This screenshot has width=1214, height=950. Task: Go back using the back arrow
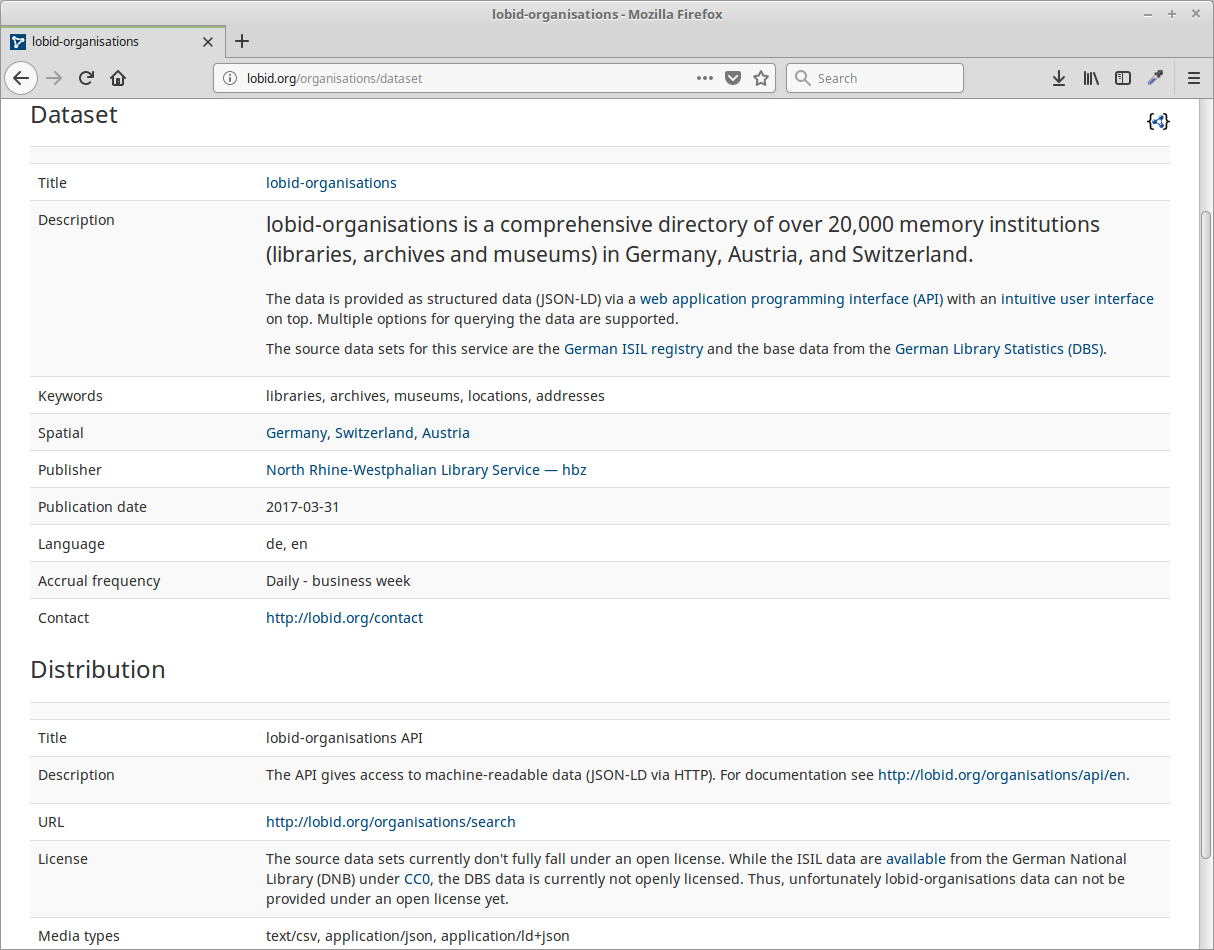(x=21, y=78)
